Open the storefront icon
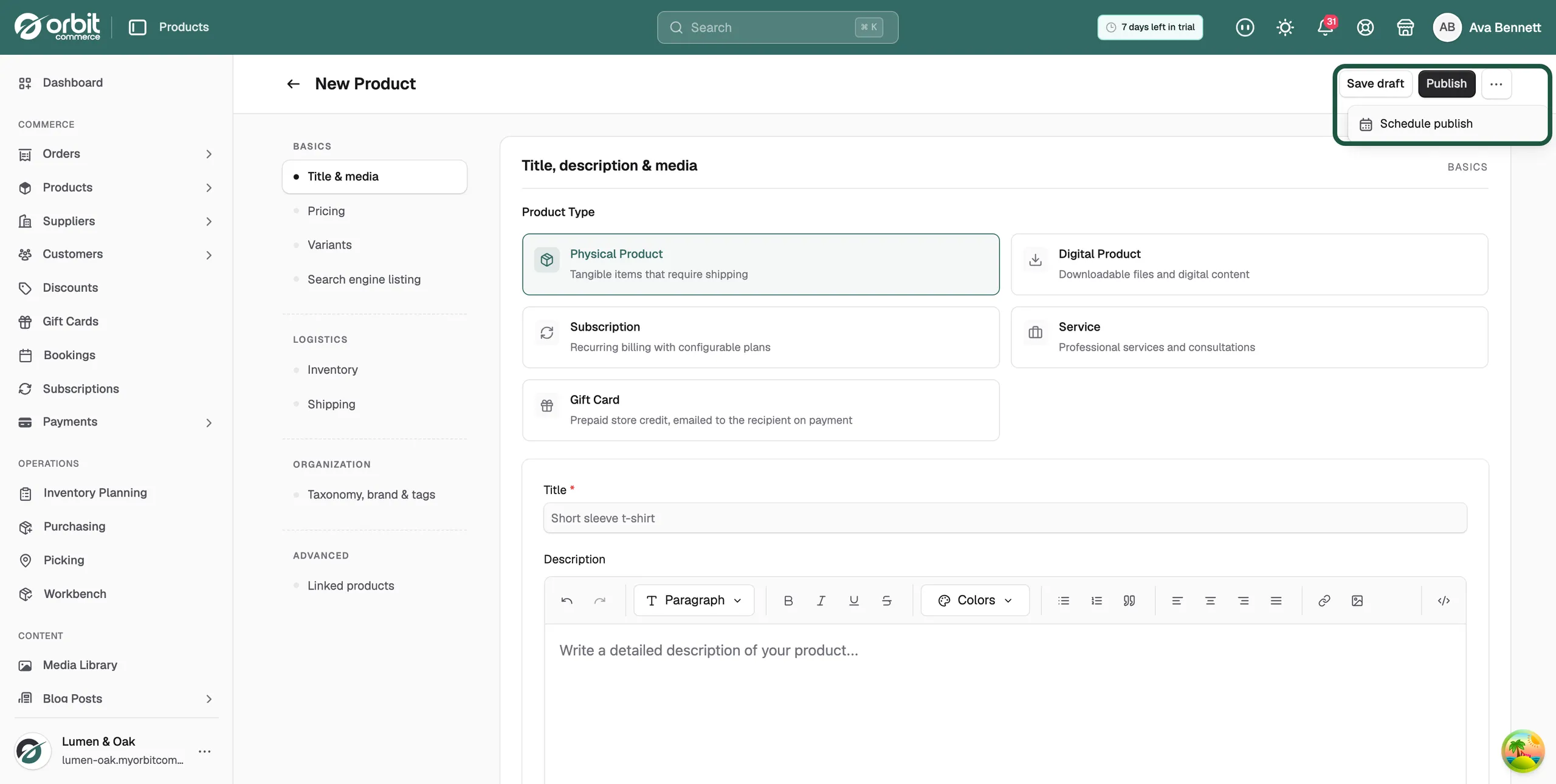The height and width of the screenshot is (784, 1556). [x=1405, y=27]
